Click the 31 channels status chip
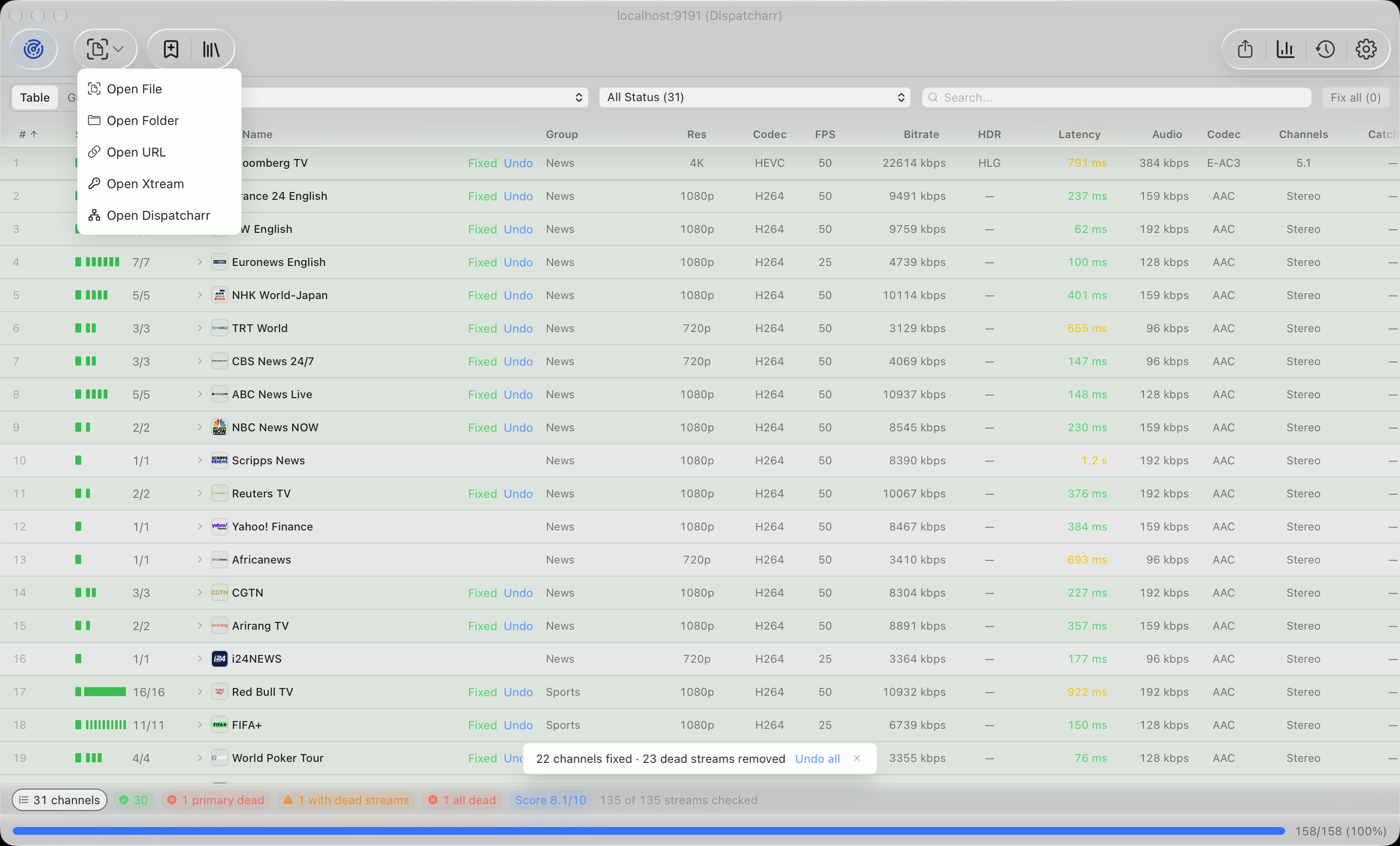The image size is (1400, 846). point(60,799)
